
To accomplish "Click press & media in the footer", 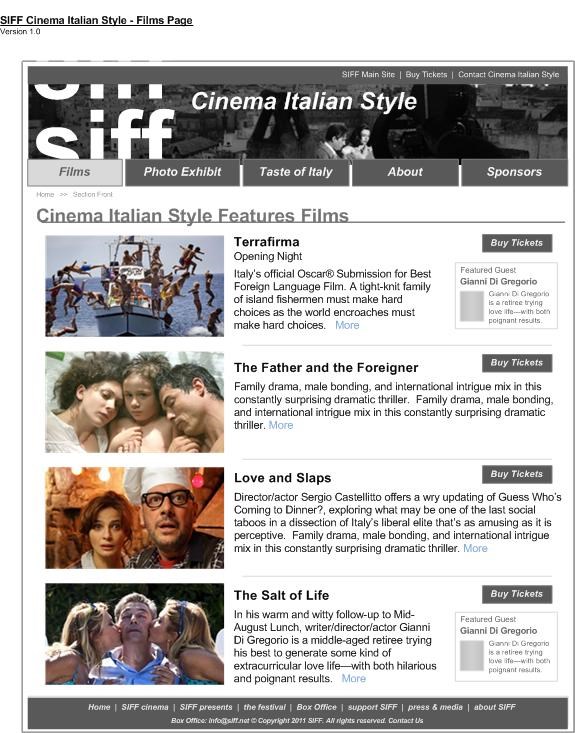I will (435, 707).
